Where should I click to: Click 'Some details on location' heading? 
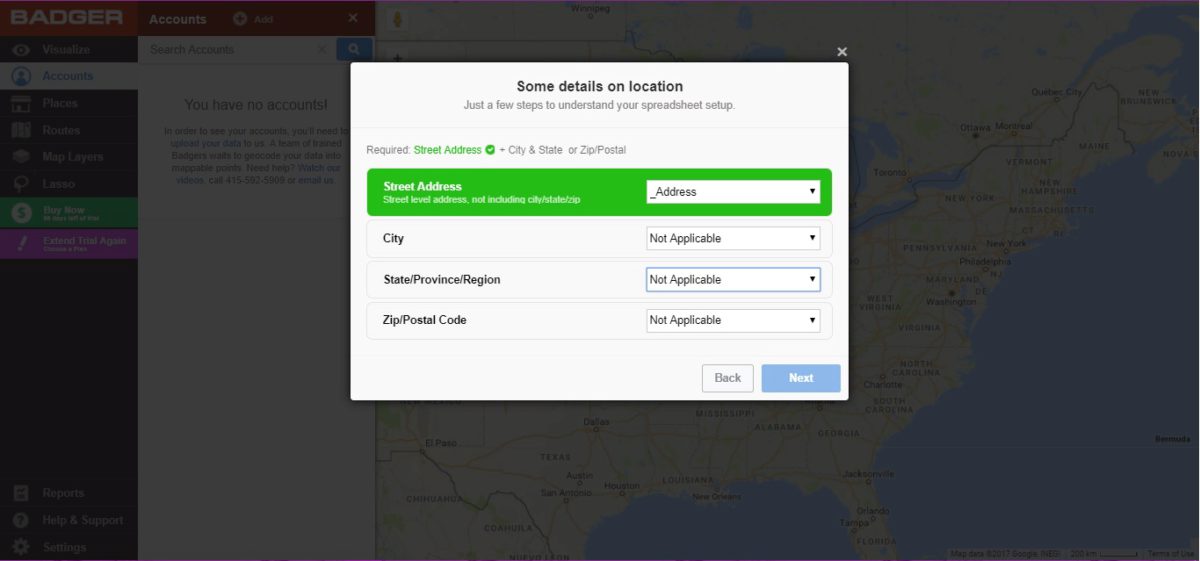coord(600,86)
